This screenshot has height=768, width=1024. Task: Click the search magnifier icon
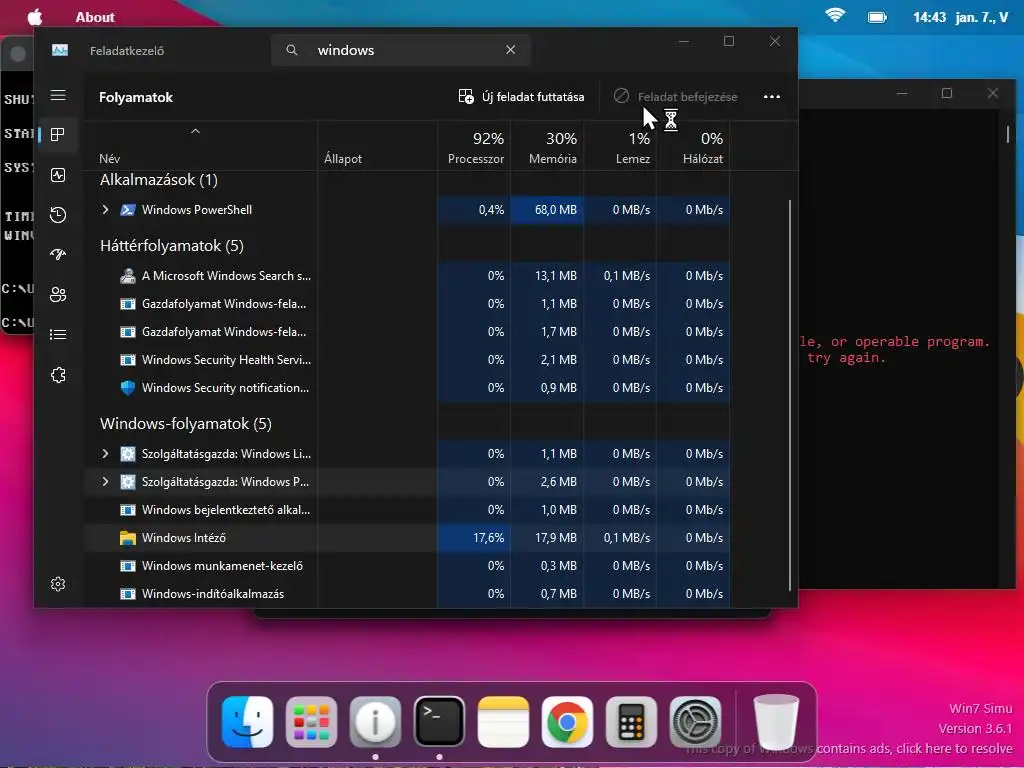coord(292,50)
